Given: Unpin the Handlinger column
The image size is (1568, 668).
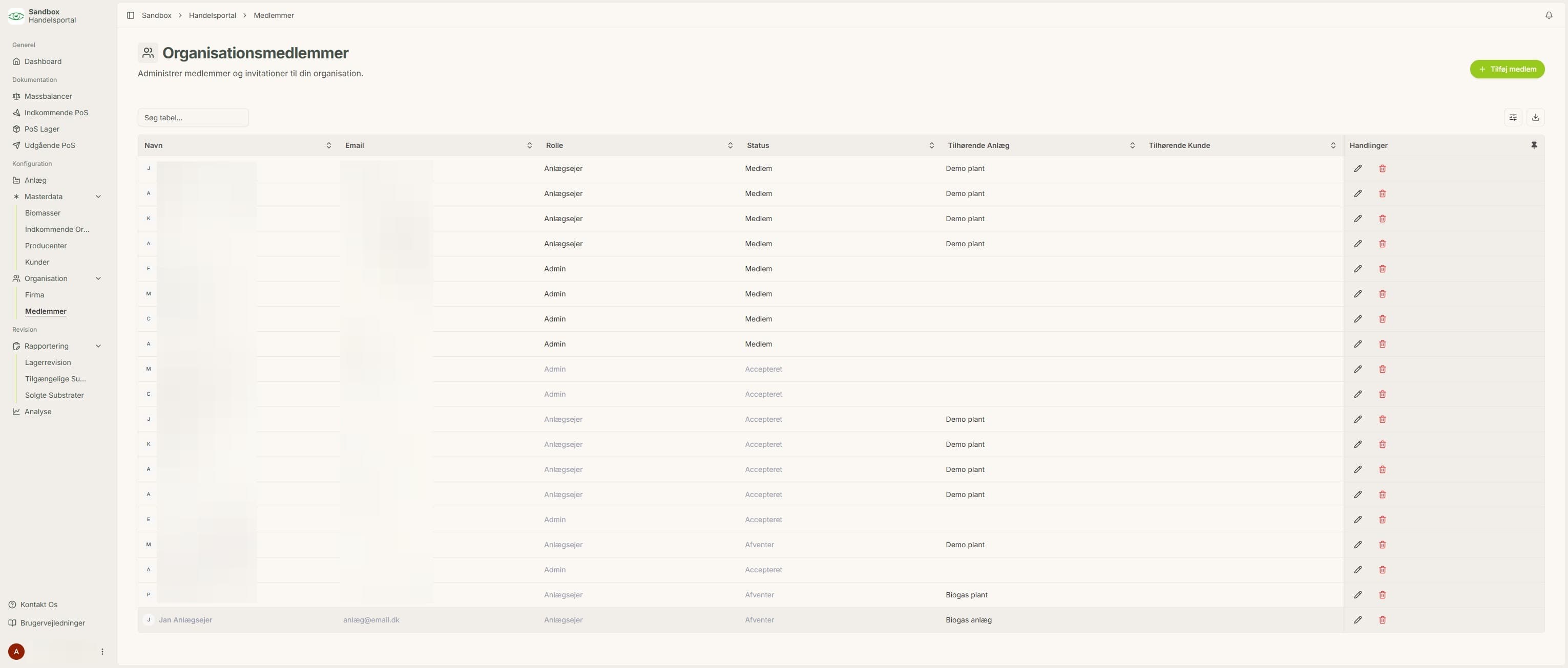Looking at the screenshot, I should [1534, 145].
